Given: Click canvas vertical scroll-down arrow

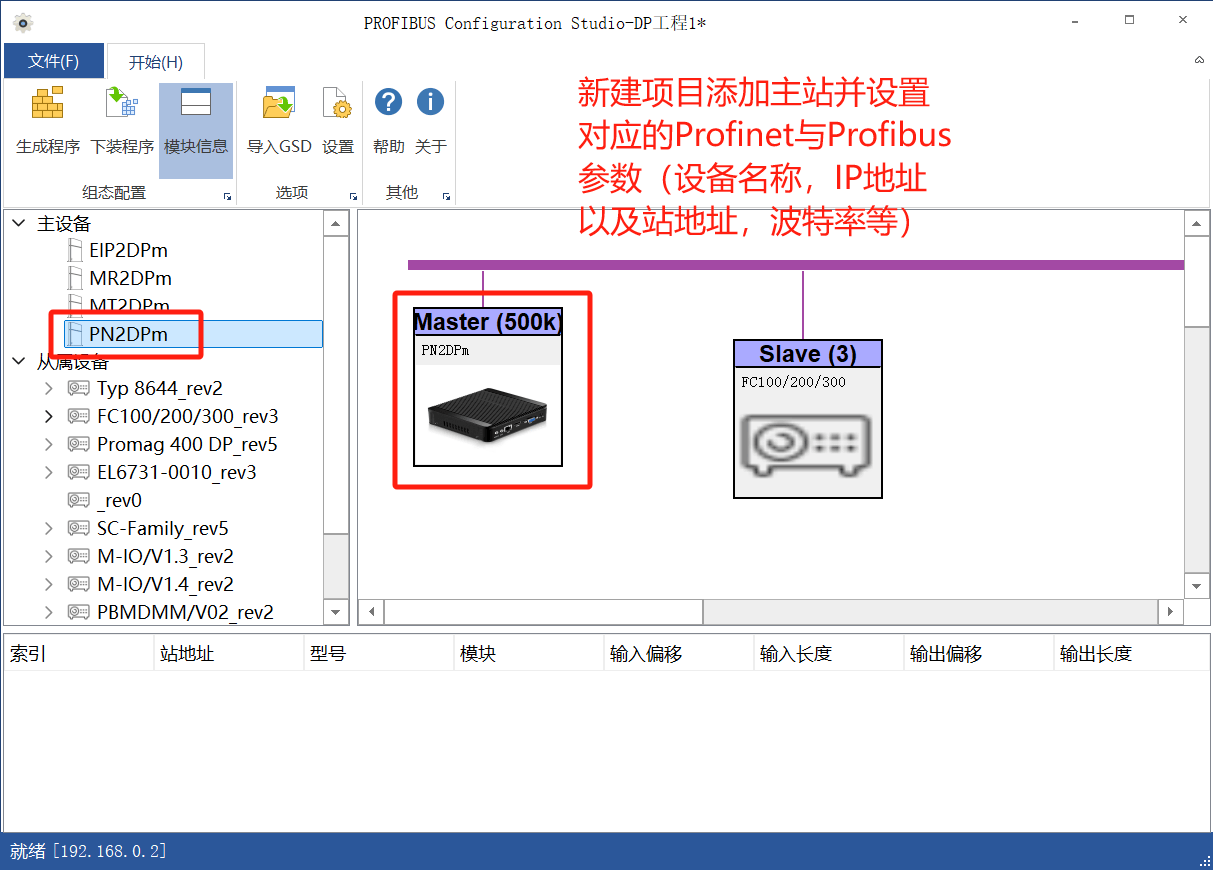Looking at the screenshot, I should click(x=1196, y=586).
